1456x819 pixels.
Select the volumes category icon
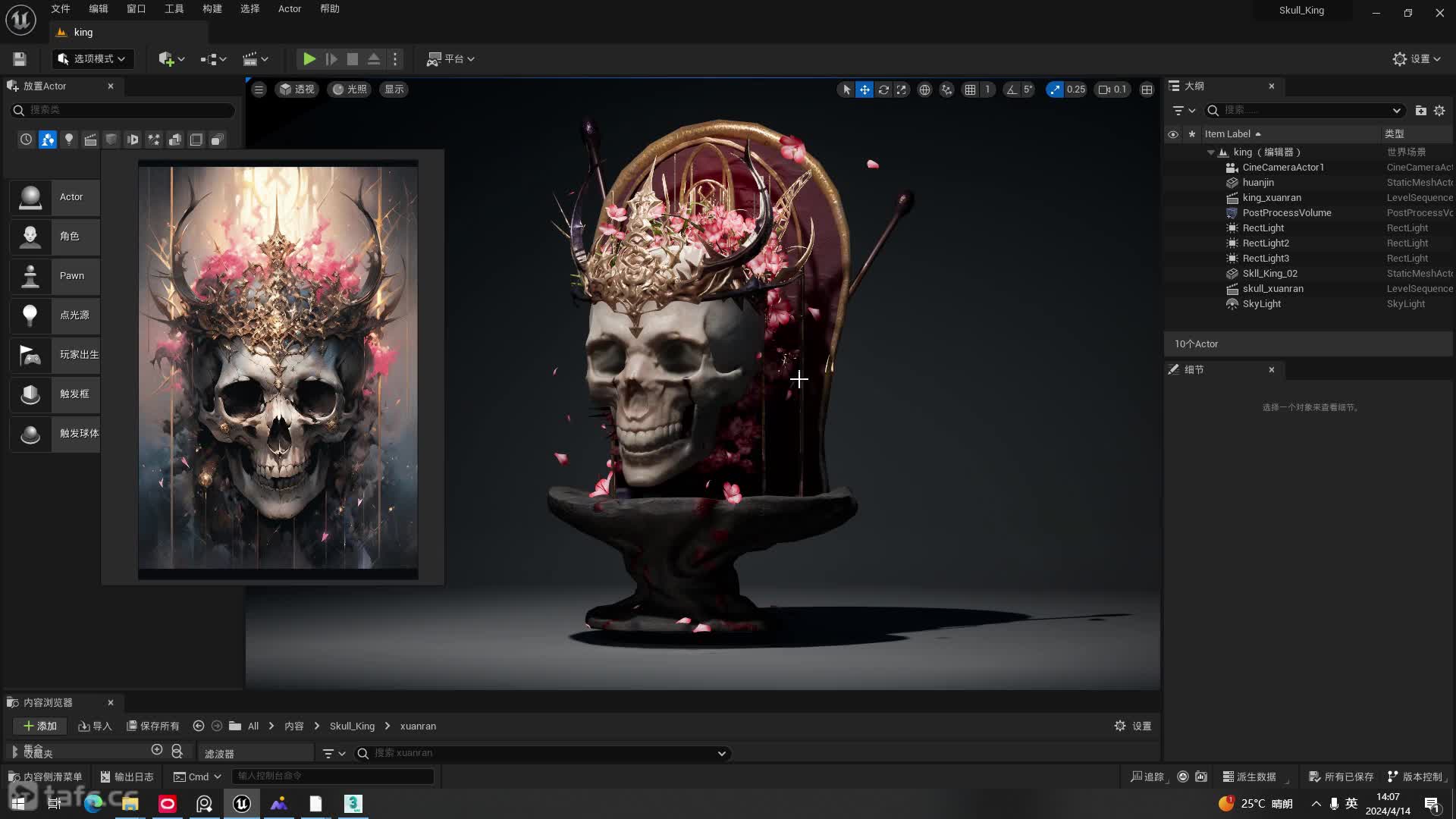click(196, 140)
